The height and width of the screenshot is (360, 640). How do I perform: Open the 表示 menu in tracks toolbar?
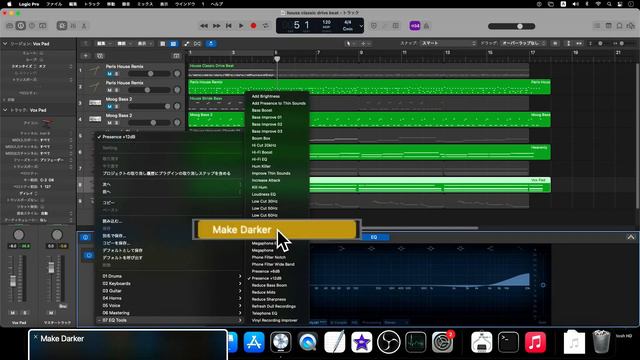[x=144, y=43]
